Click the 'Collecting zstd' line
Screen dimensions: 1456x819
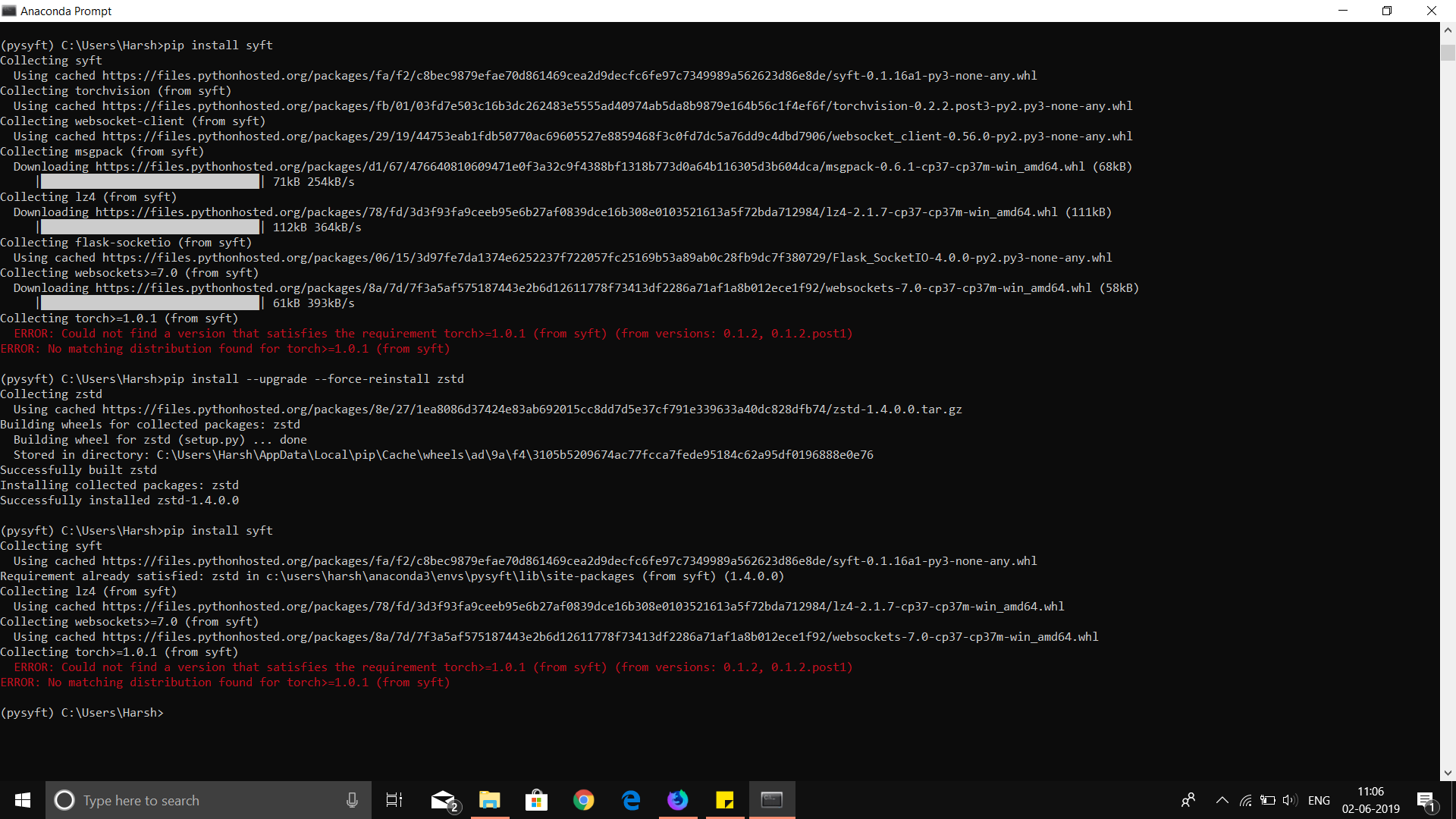(52, 394)
